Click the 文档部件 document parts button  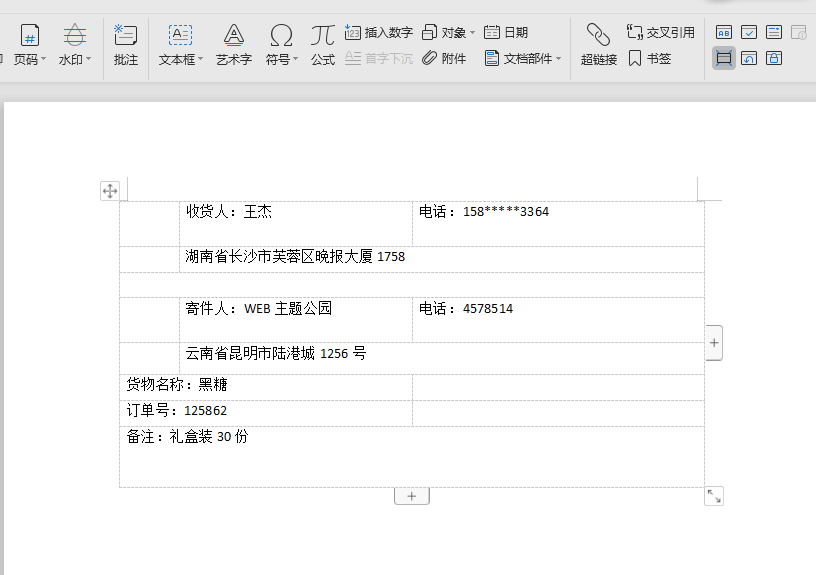point(518,58)
